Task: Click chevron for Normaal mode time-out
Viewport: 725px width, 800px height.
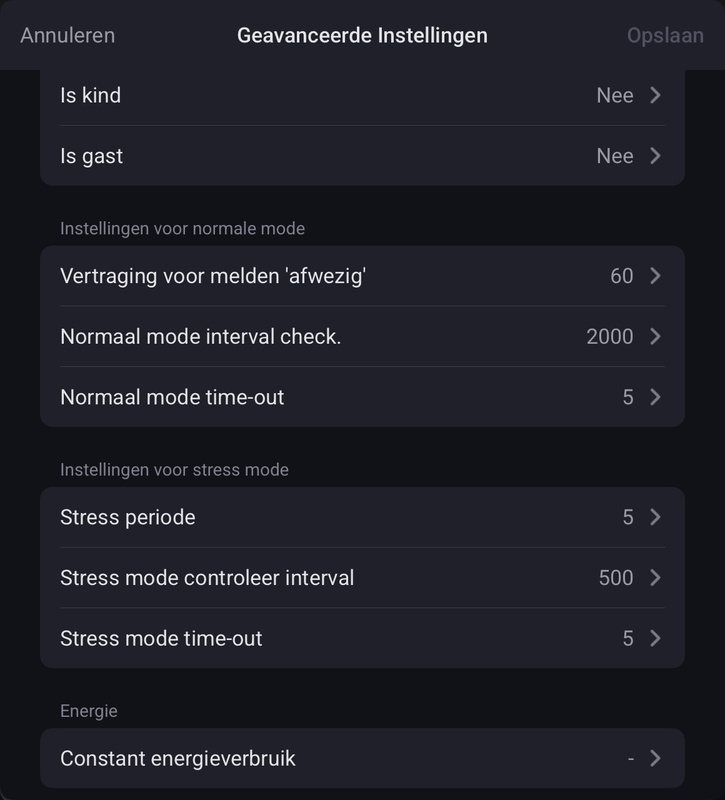Action: 655,397
